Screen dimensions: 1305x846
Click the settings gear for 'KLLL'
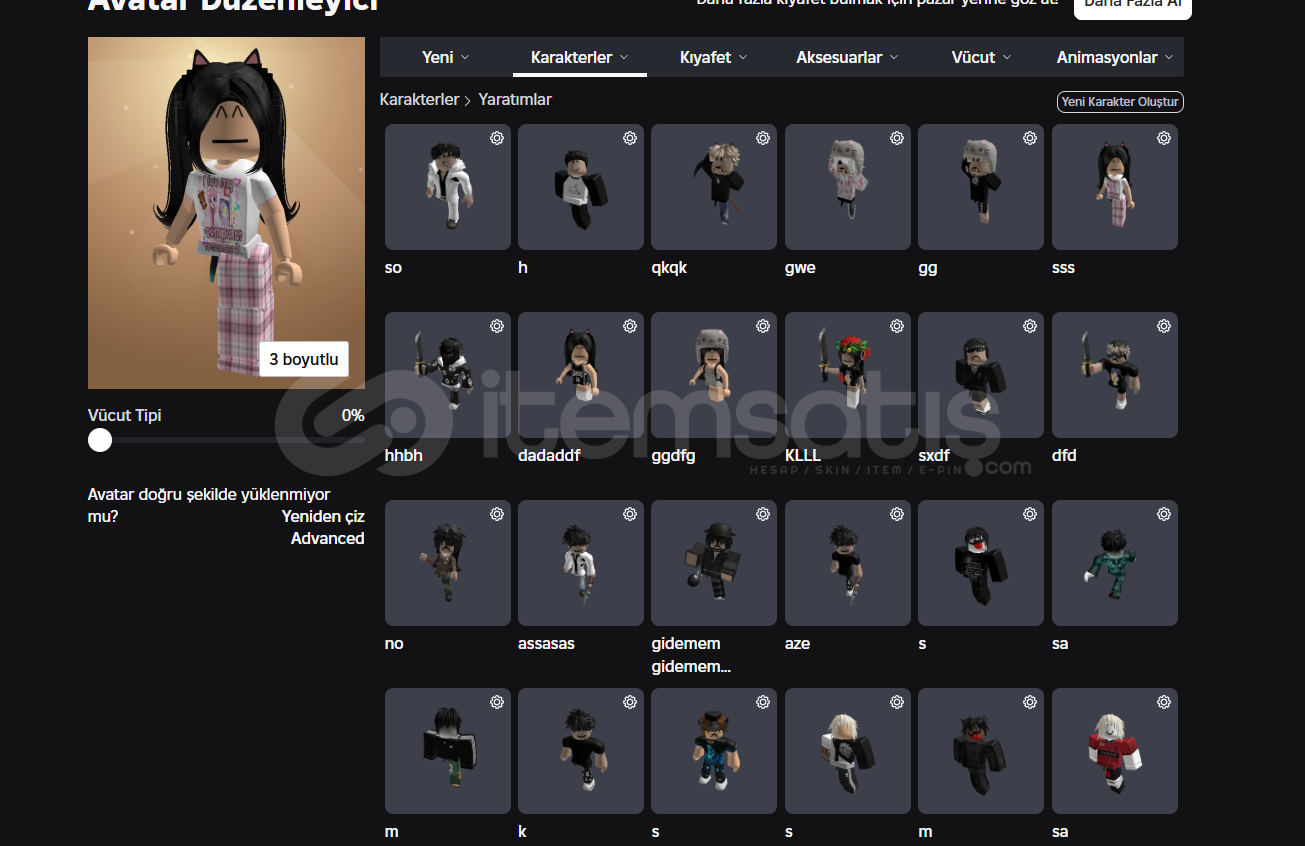[x=897, y=326]
